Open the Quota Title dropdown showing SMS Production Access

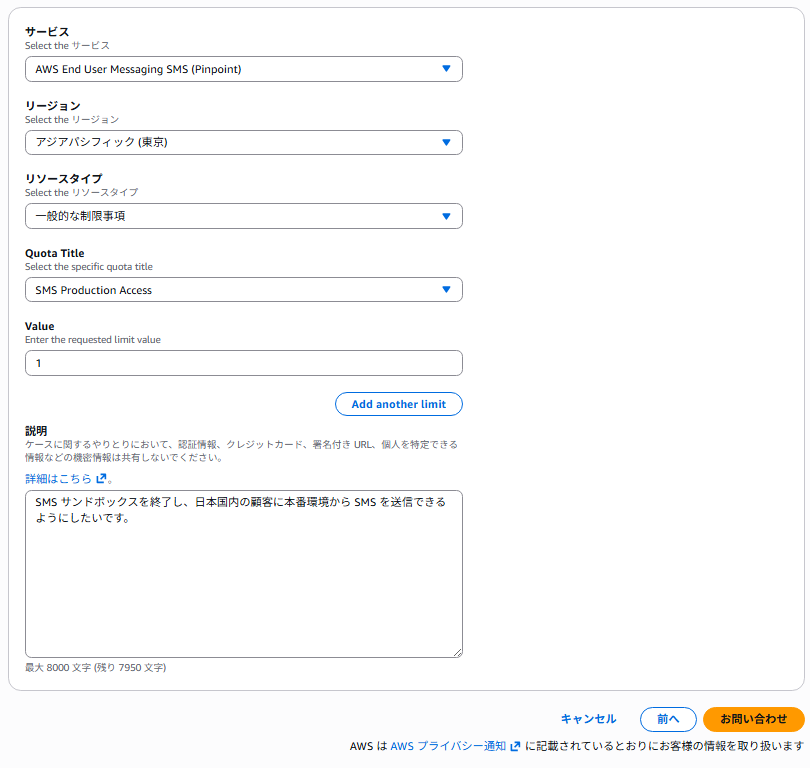pos(230,290)
